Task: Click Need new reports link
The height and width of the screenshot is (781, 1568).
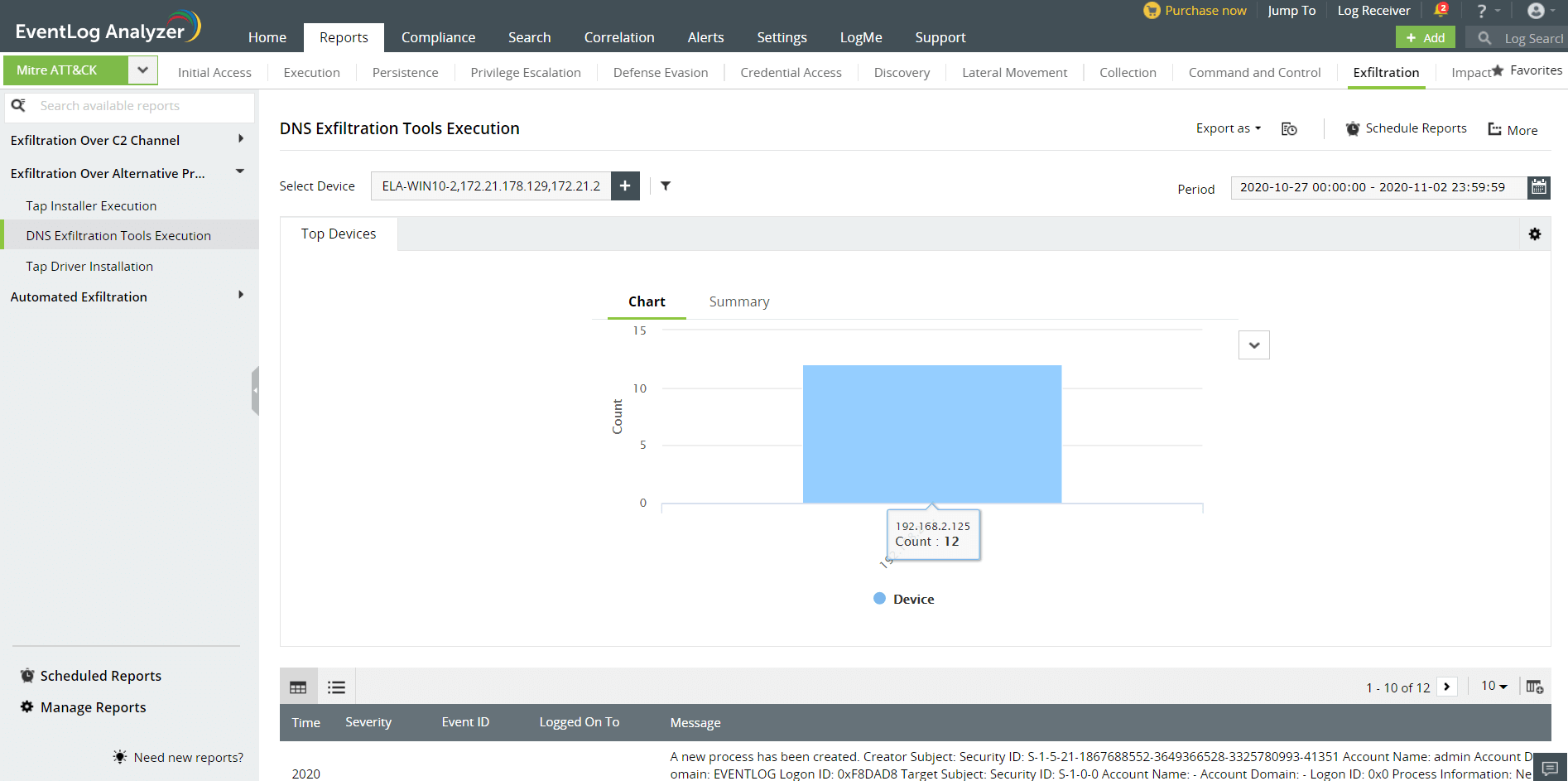Action: point(179,757)
